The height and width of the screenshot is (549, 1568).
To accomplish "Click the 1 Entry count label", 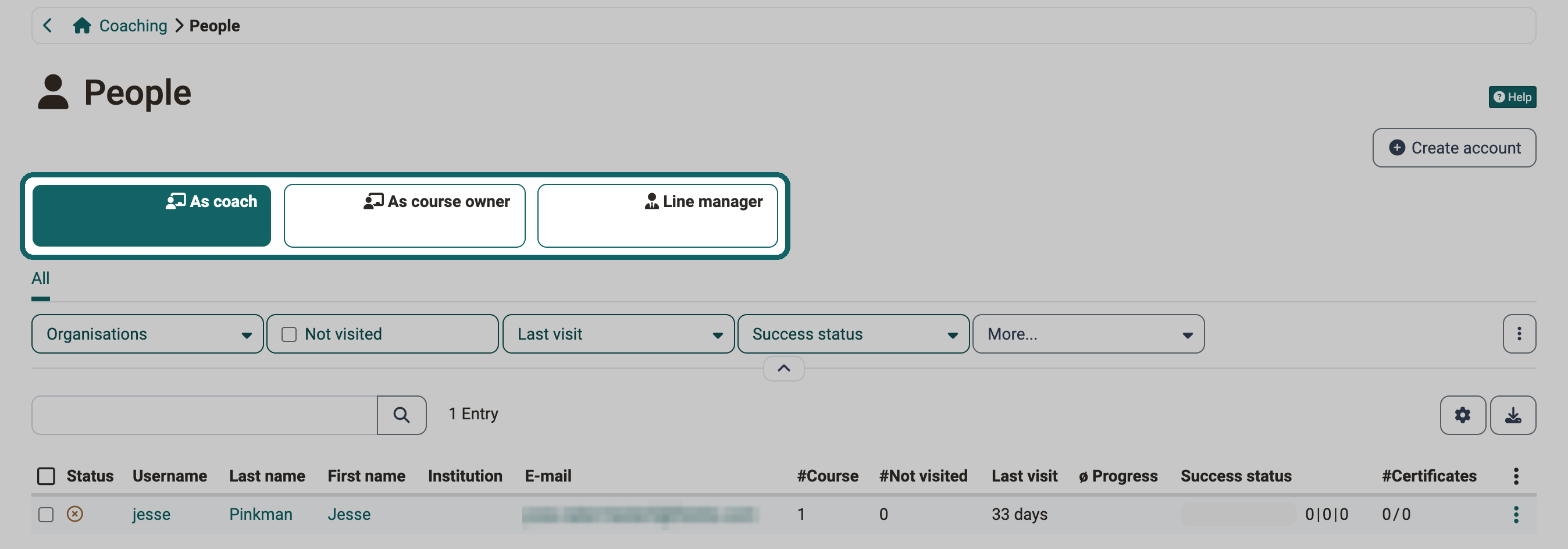I will [473, 414].
